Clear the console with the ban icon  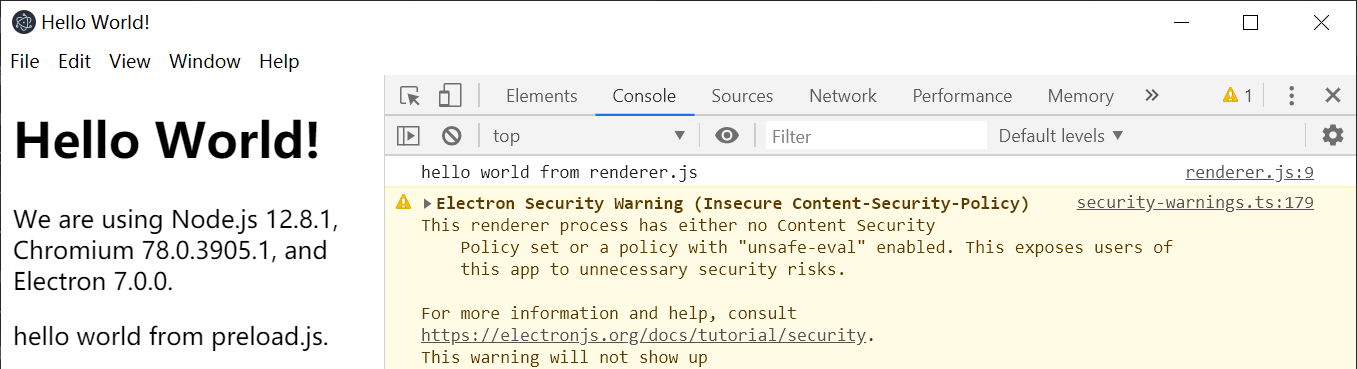pos(452,136)
